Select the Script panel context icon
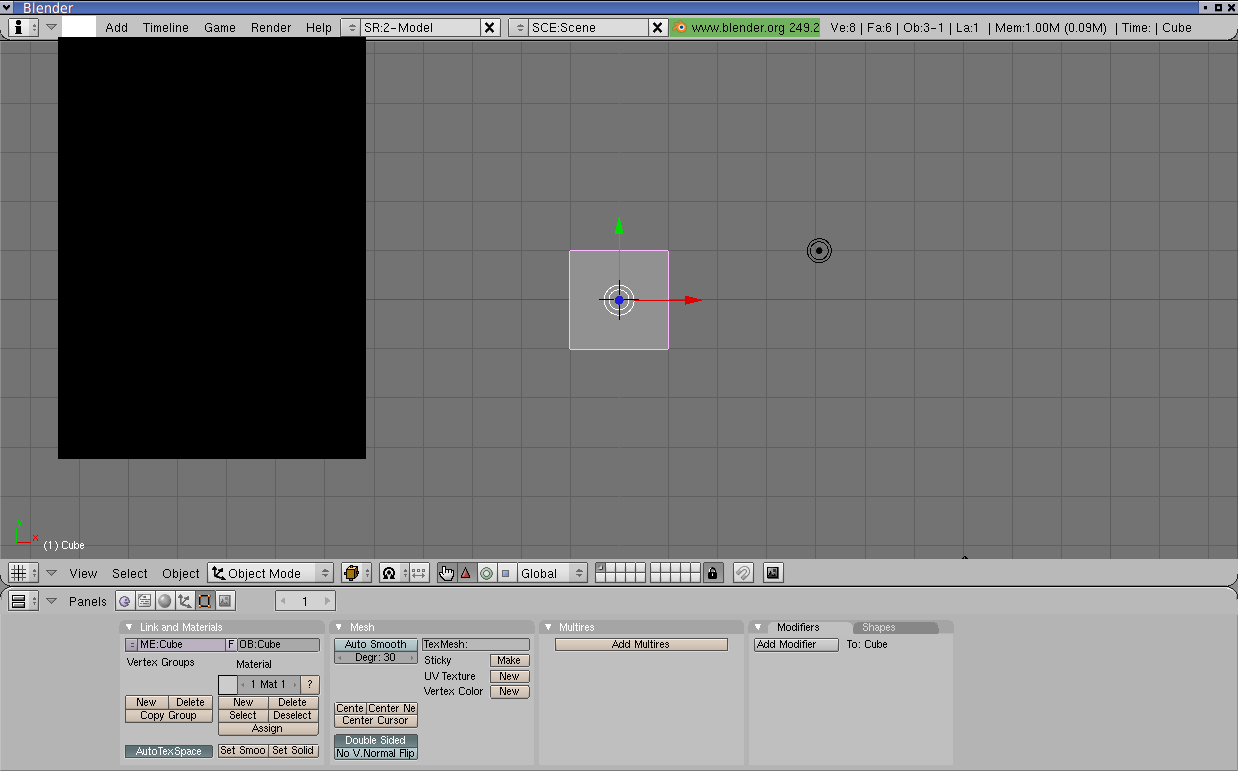The image size is (1238, 771). point(145,601)
